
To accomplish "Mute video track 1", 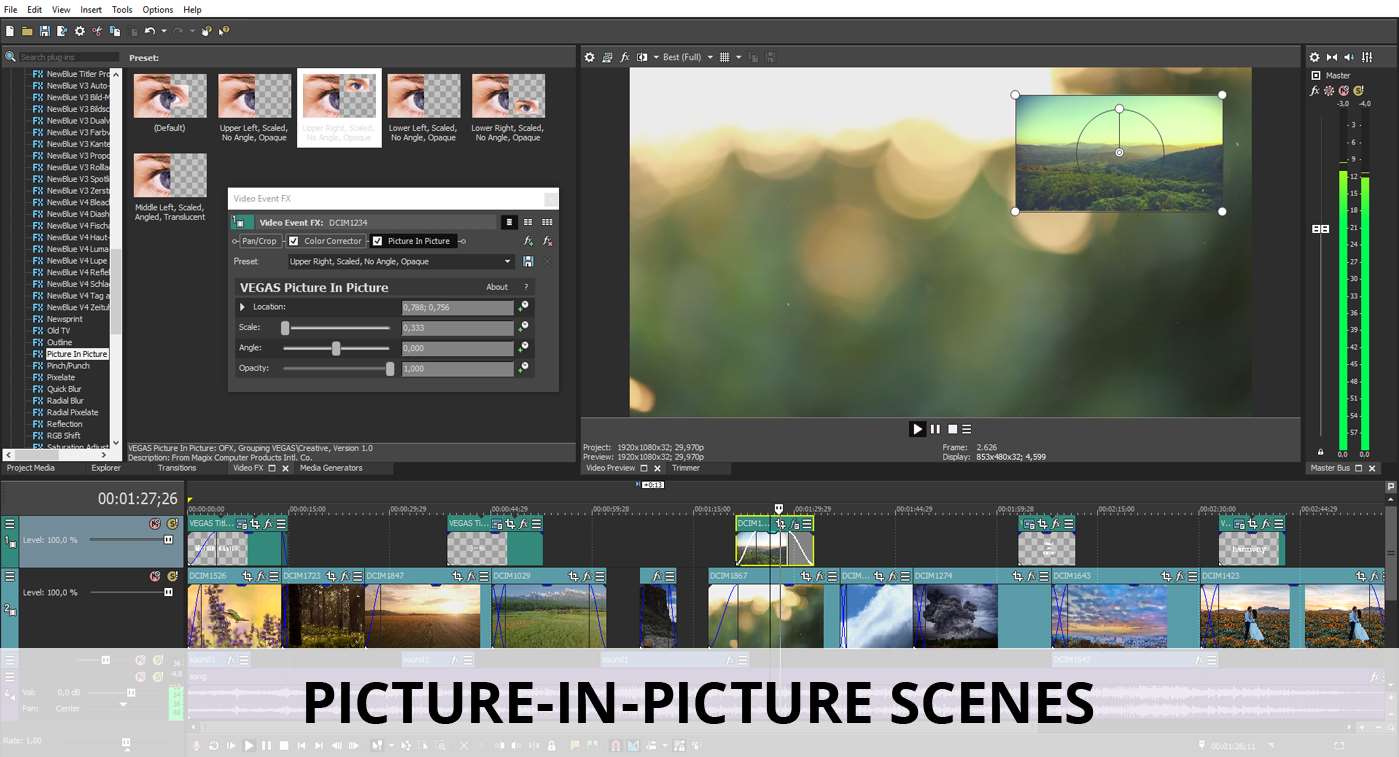I will click(x=155, y=523).
